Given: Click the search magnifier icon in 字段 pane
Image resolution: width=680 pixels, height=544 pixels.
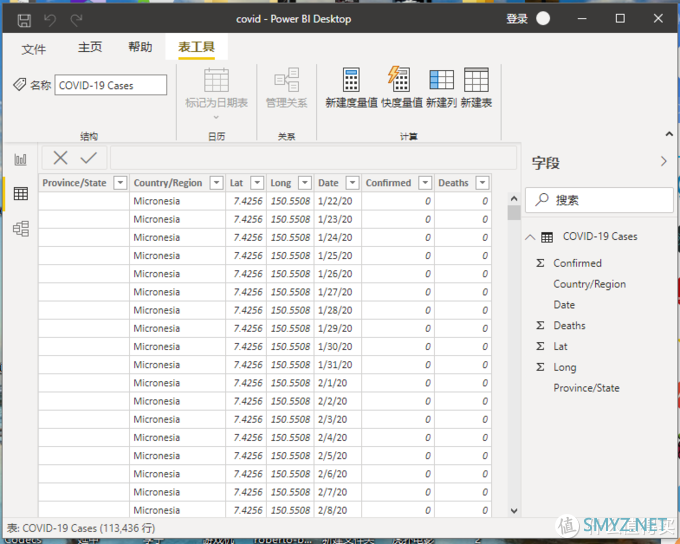Looking at the screenshot, I should point(542,200).
